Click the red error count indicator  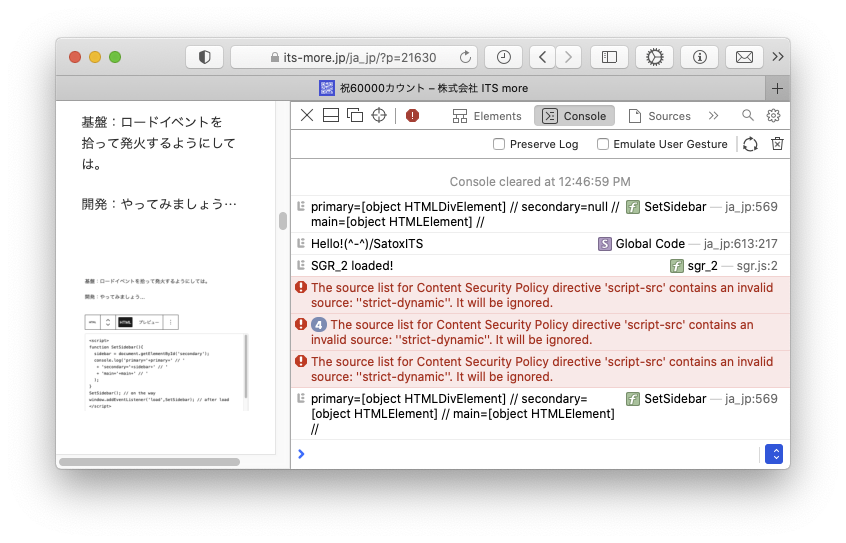(x=412, y=116)
